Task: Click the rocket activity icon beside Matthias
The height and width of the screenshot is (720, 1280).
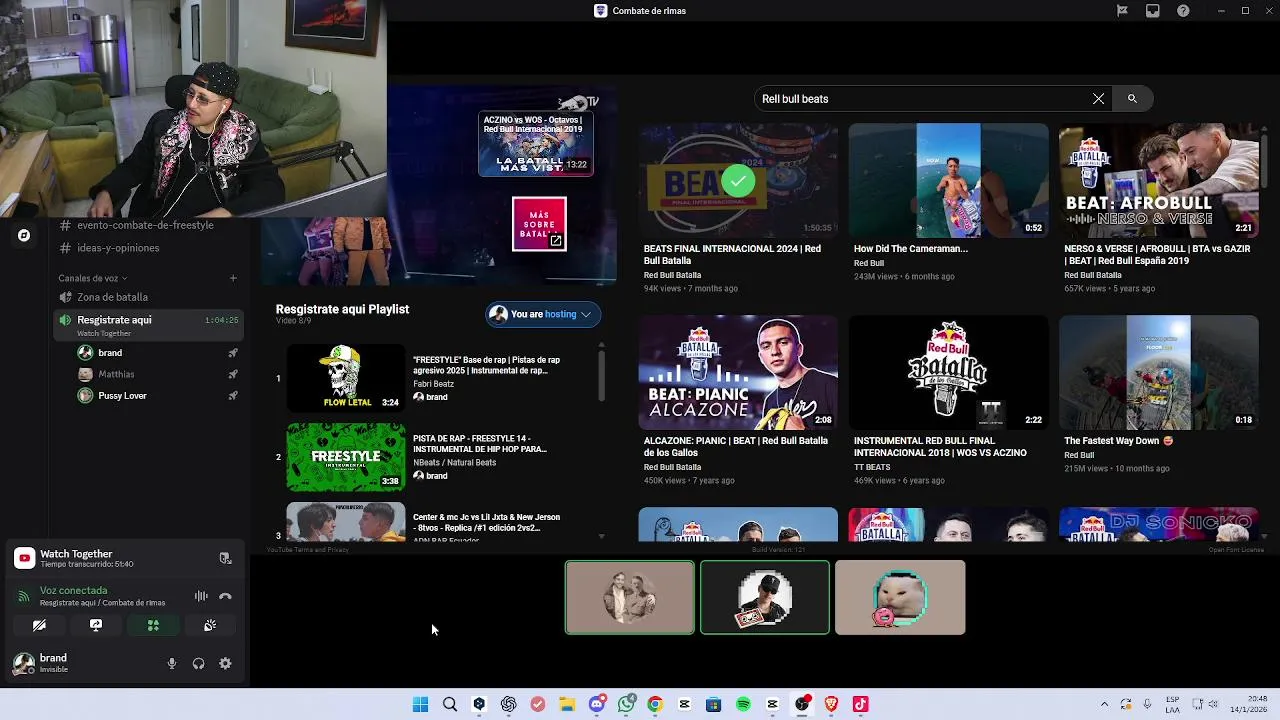Action: [233, 374]
